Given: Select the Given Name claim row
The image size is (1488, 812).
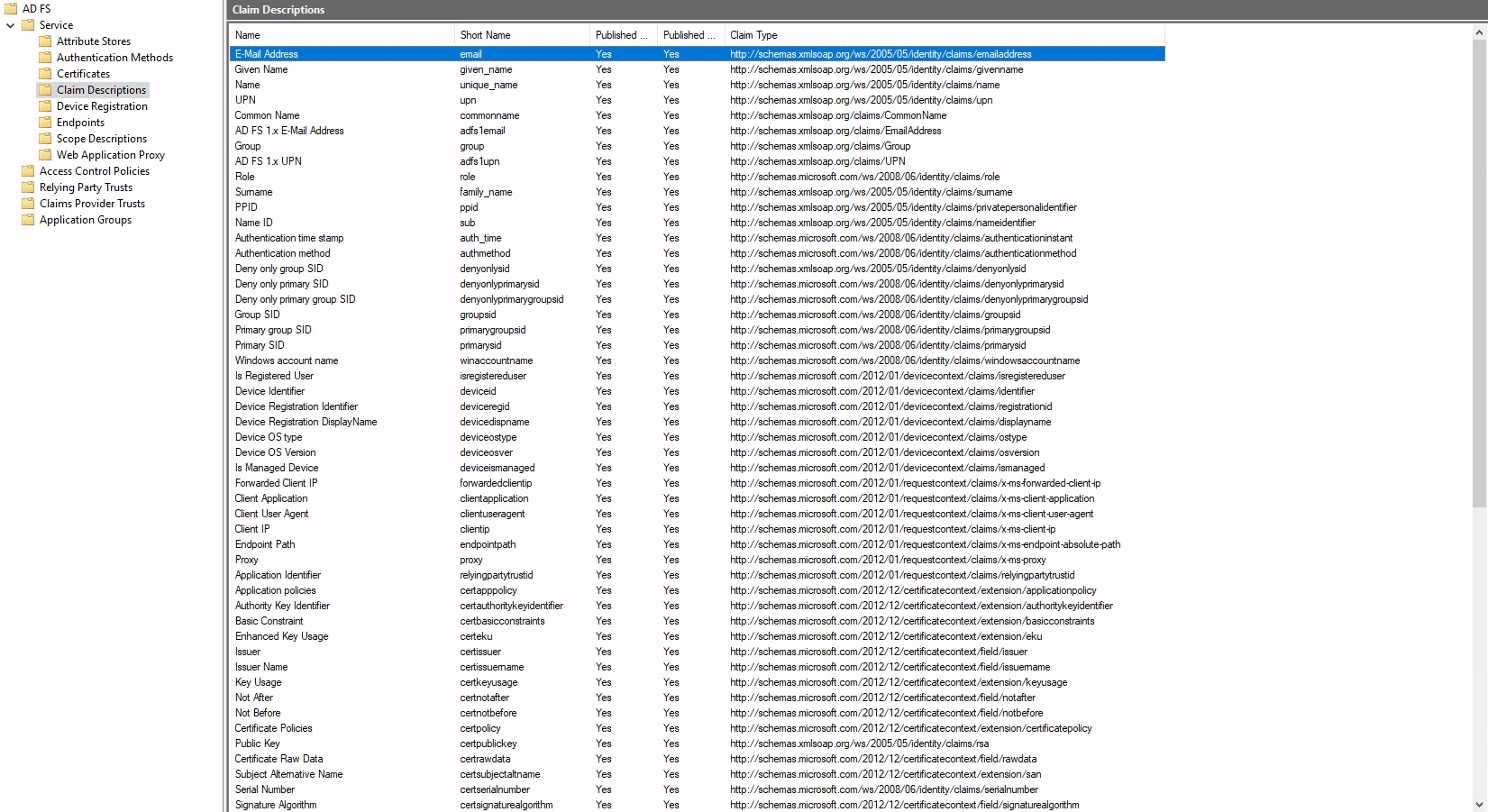Looking at the screenshot, I should coord(697,69).
